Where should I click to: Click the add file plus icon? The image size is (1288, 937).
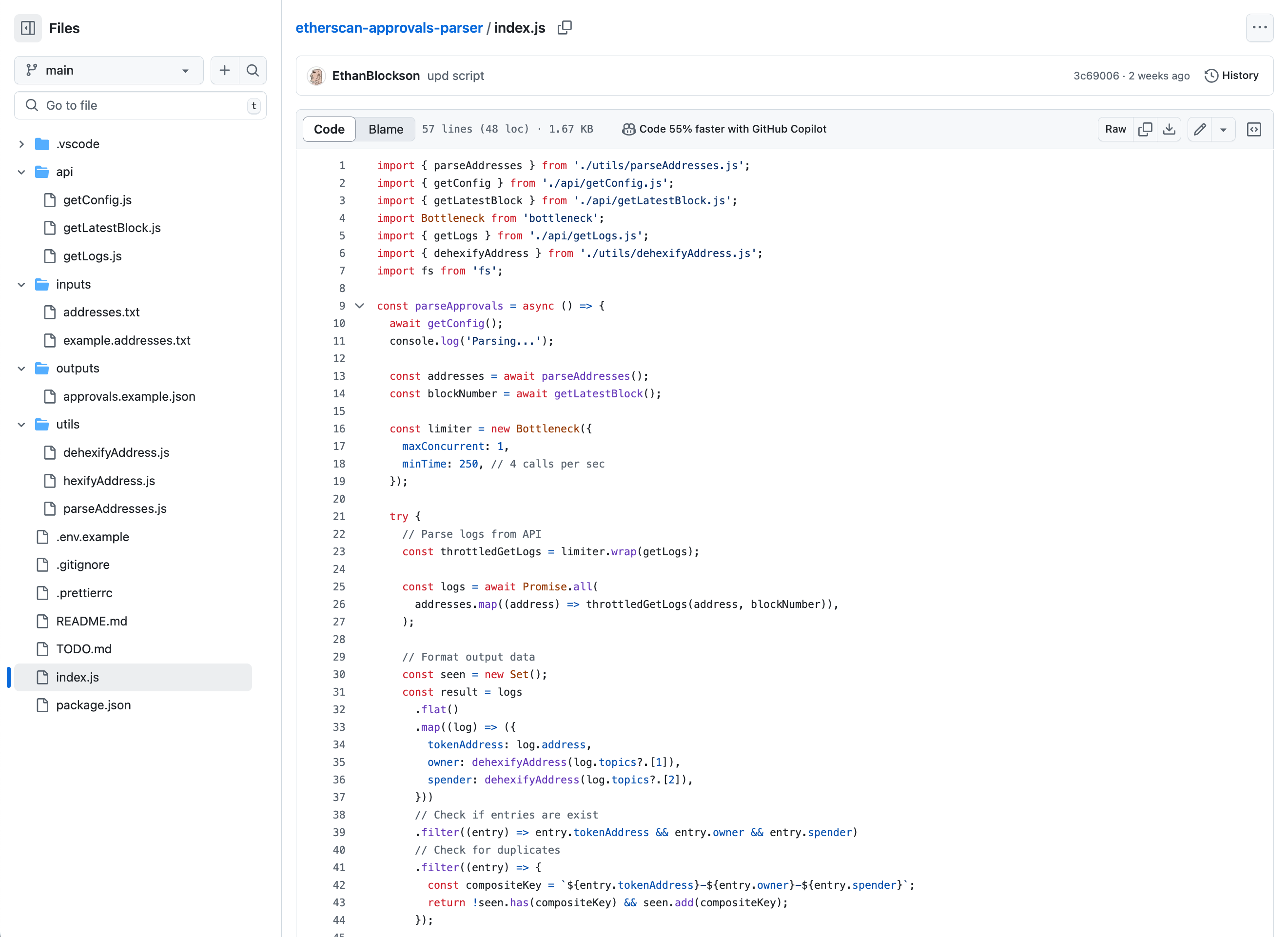[x=224, y=70]
